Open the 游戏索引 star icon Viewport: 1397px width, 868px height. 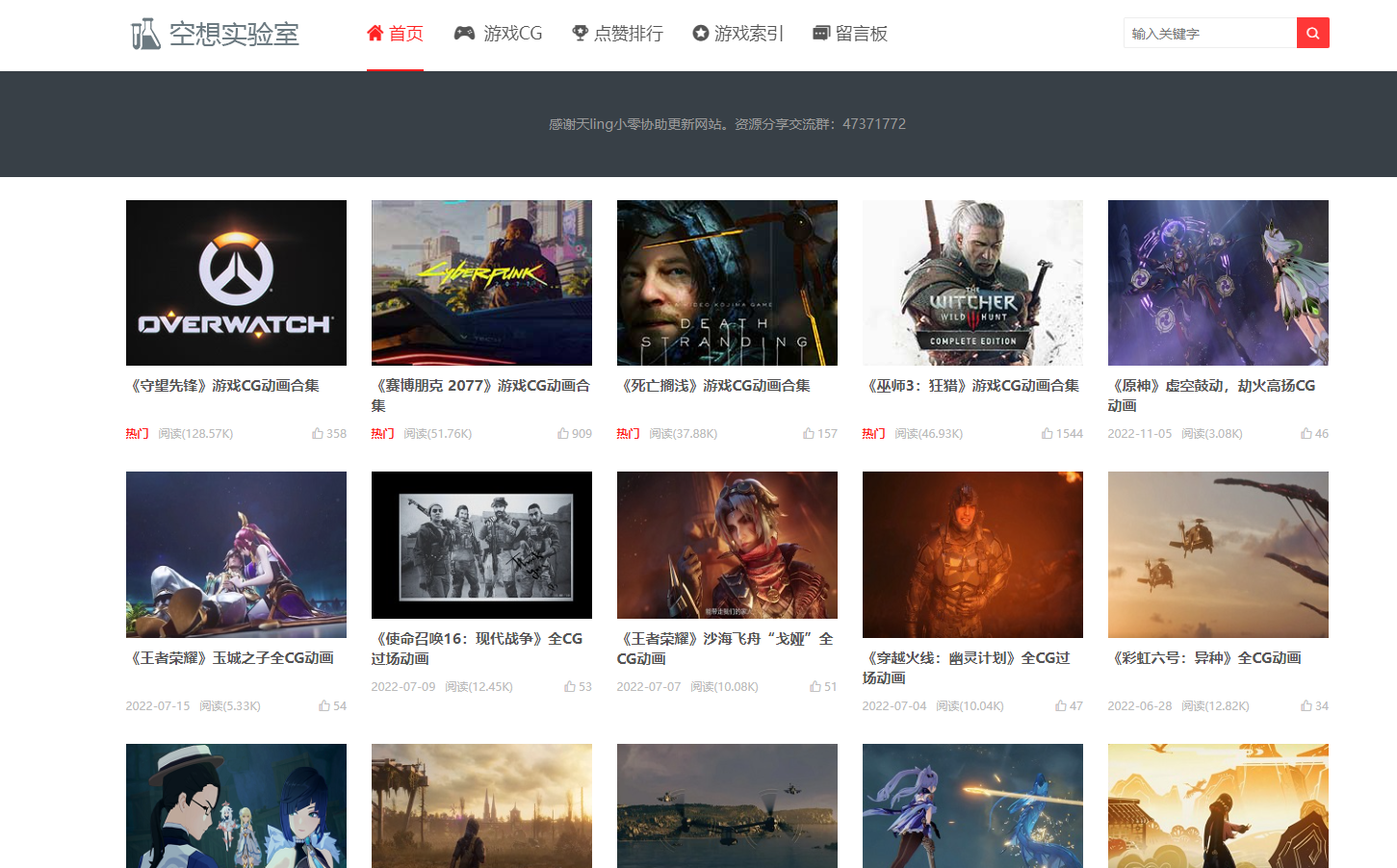(x=700, y=33)
